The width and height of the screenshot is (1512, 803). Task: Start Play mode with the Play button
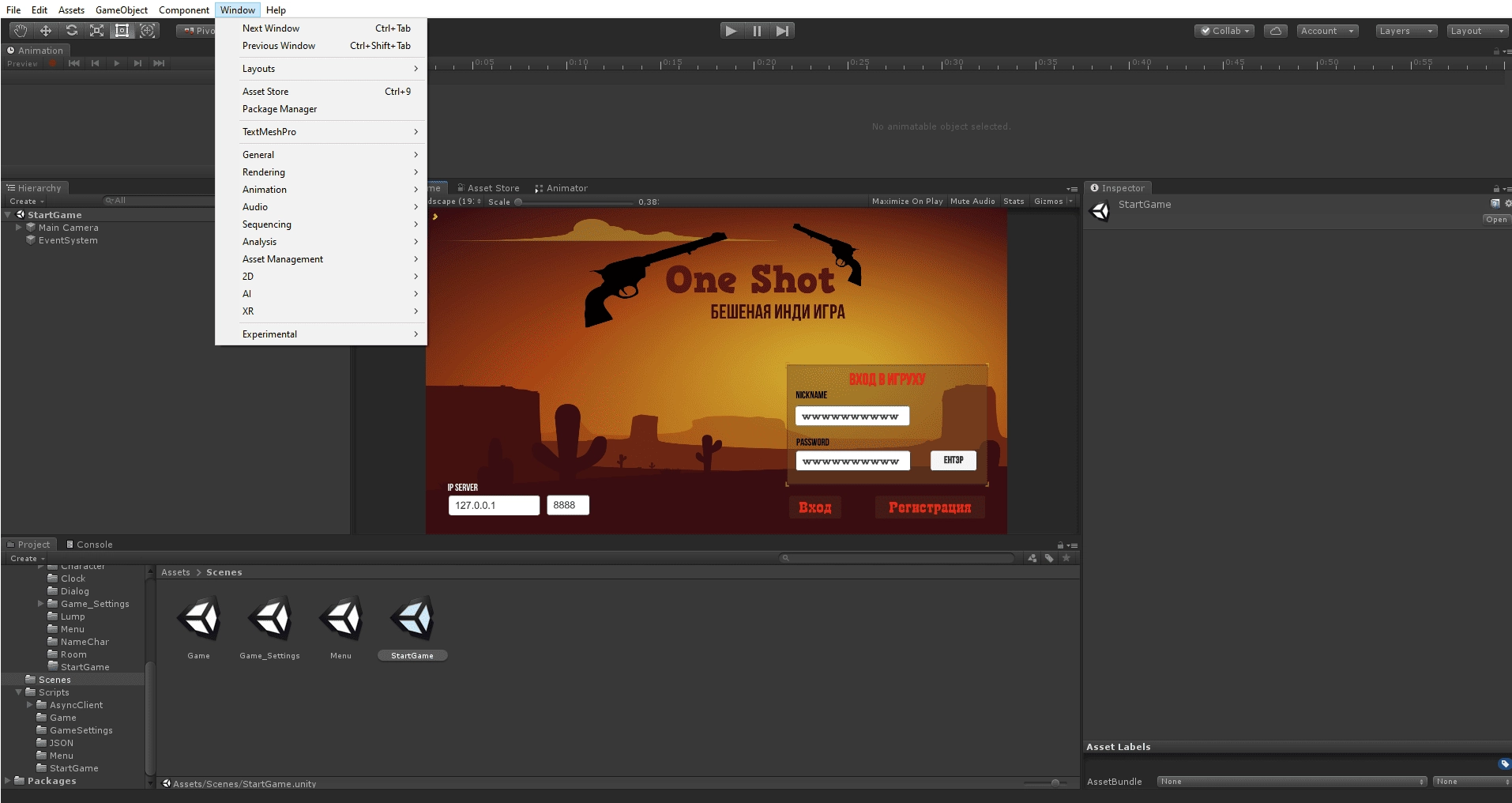[x=732, y=31]
